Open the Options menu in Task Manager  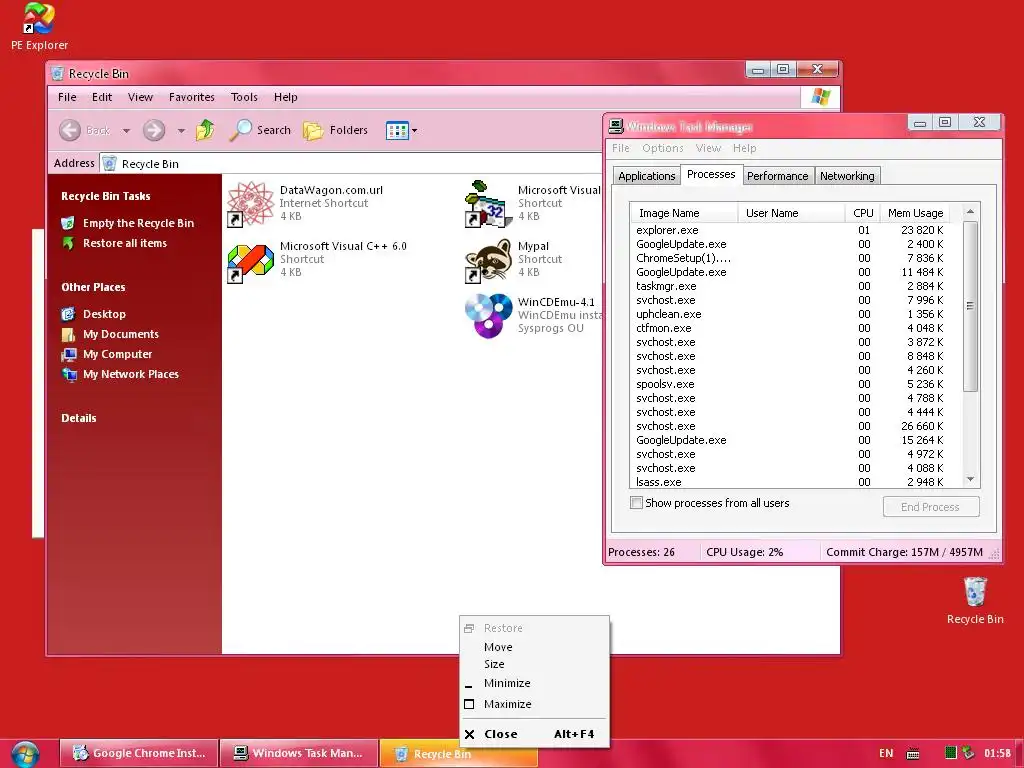(x=662, y=148)
